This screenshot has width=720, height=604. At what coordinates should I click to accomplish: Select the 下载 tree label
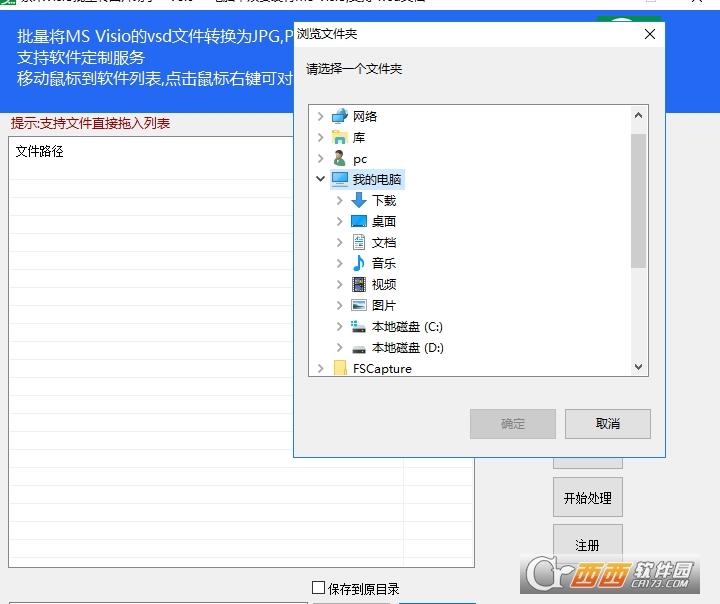coord(384,200)
